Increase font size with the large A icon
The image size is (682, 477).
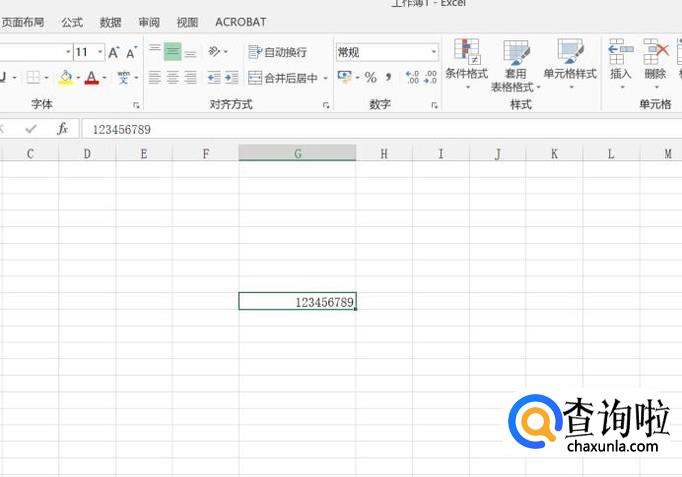(114, 53)
